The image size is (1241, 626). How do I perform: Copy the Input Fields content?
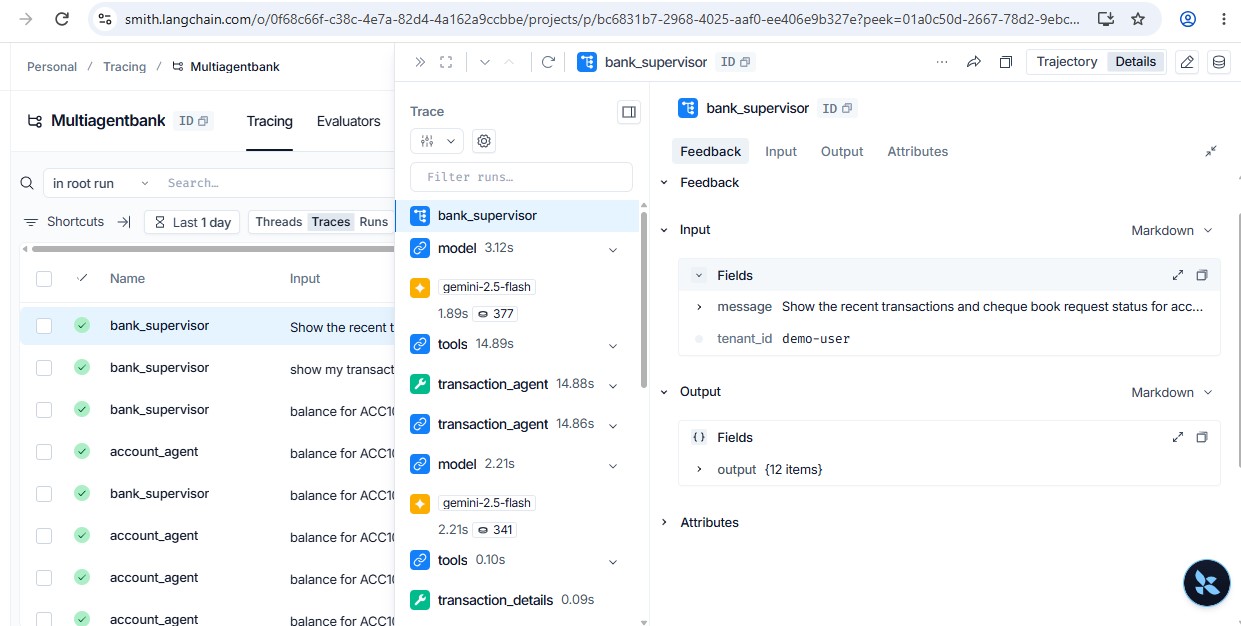point(1202,275)
